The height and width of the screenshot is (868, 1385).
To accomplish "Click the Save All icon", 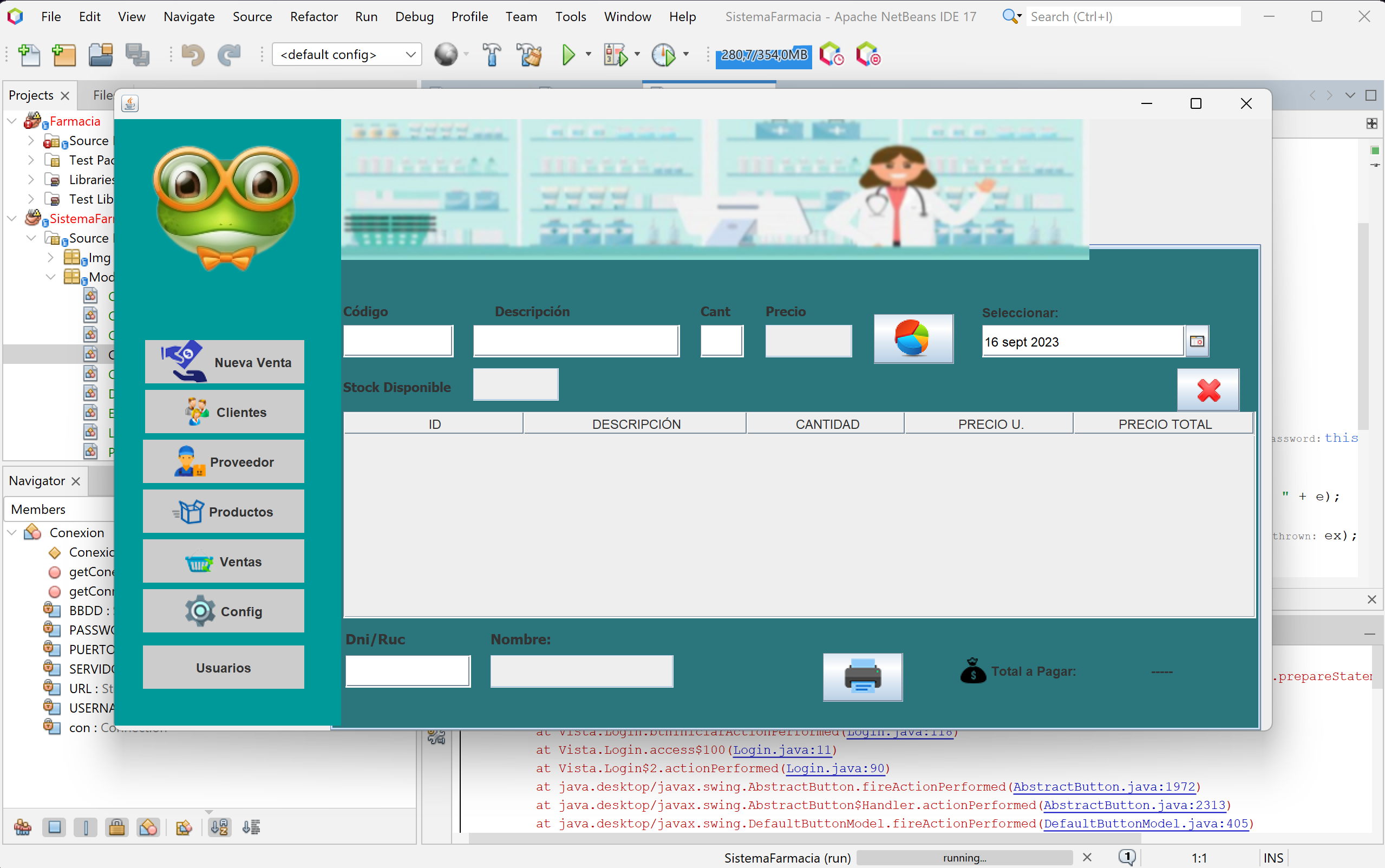I will [138, 55].
